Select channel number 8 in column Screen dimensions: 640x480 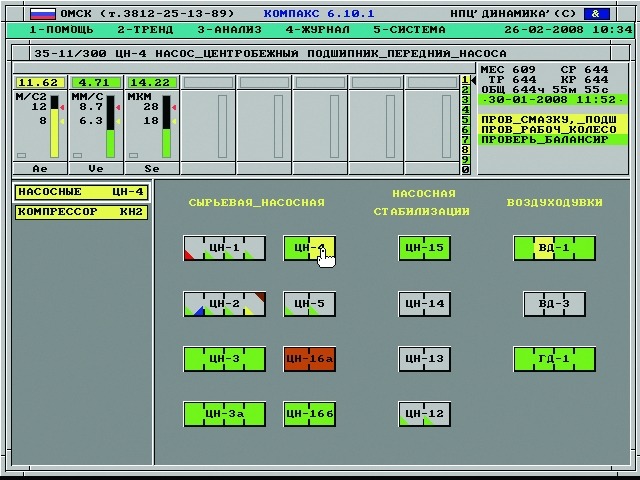465,150
